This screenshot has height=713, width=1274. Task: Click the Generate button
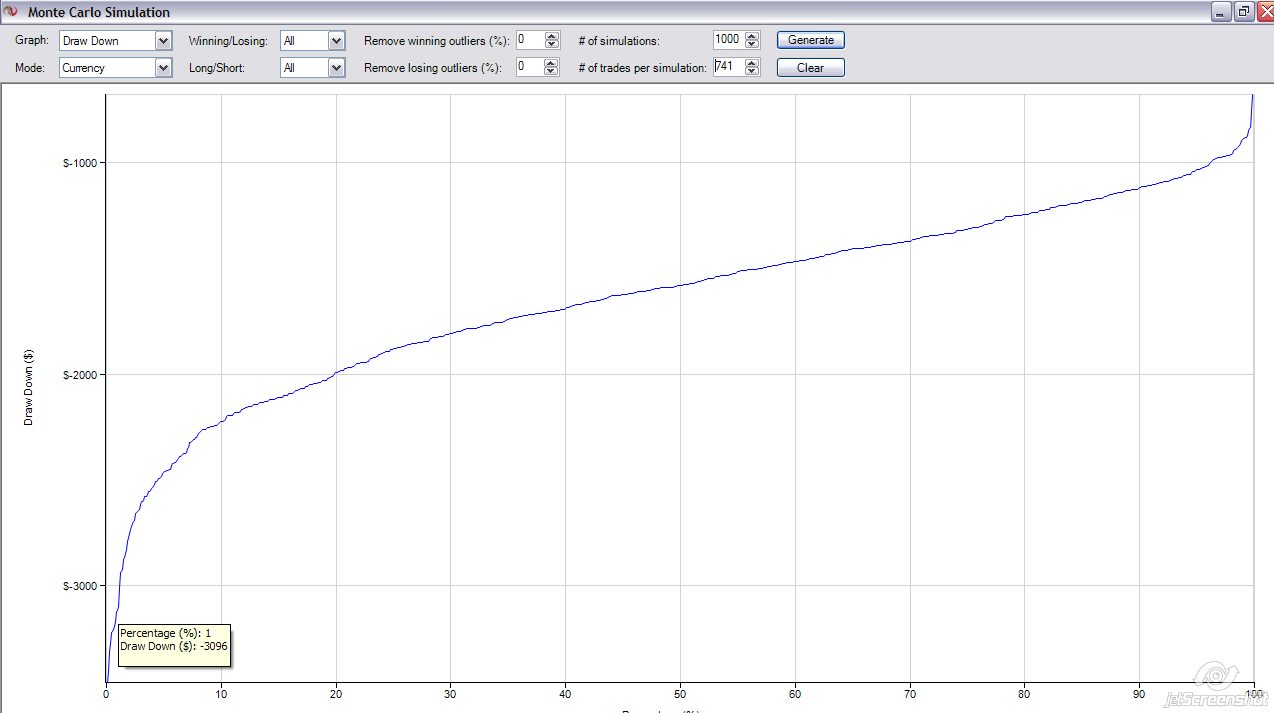(x=810, y=40)
